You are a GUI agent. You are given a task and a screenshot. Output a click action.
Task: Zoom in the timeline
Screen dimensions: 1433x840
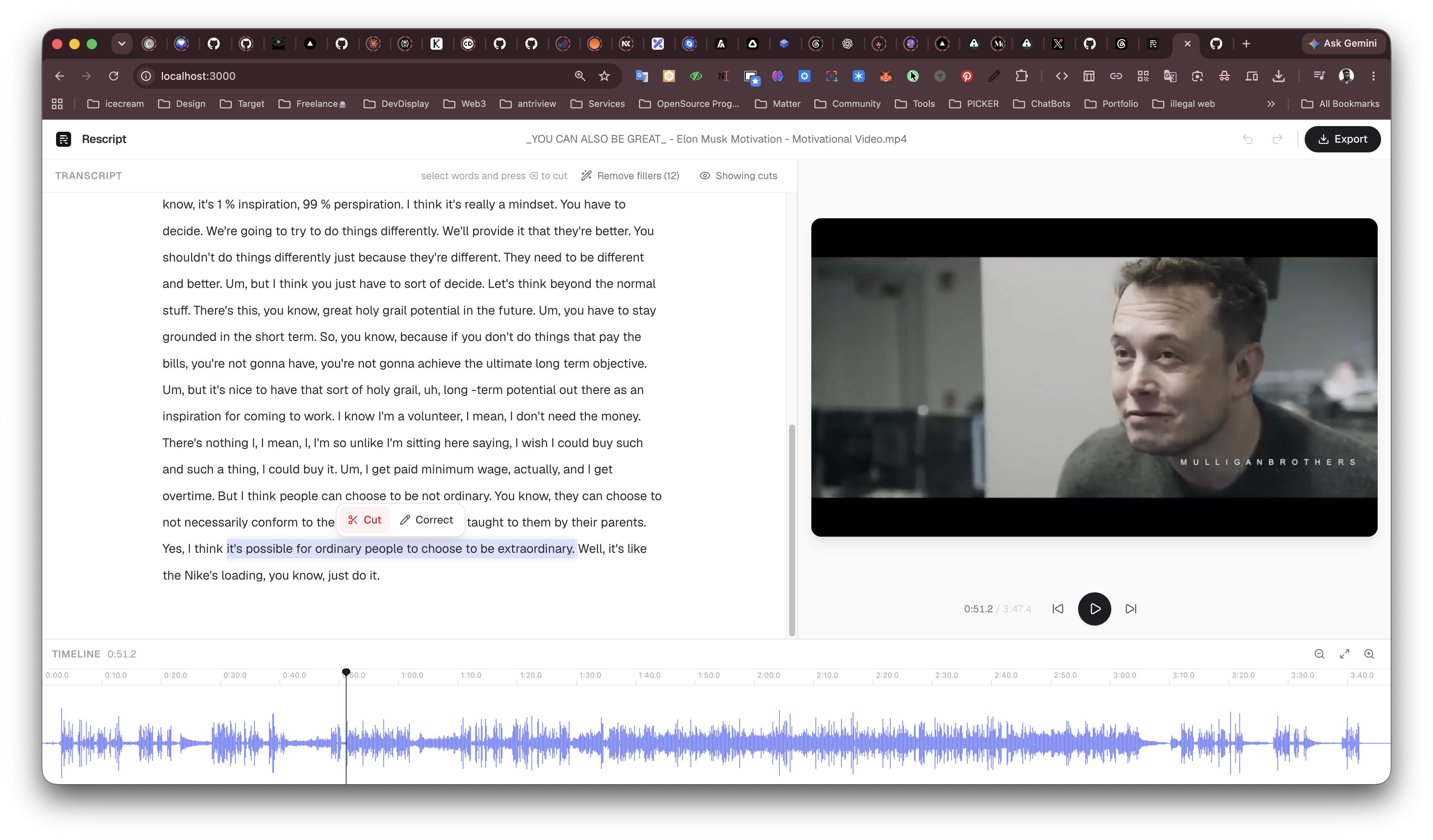[x=1369, y=654]
